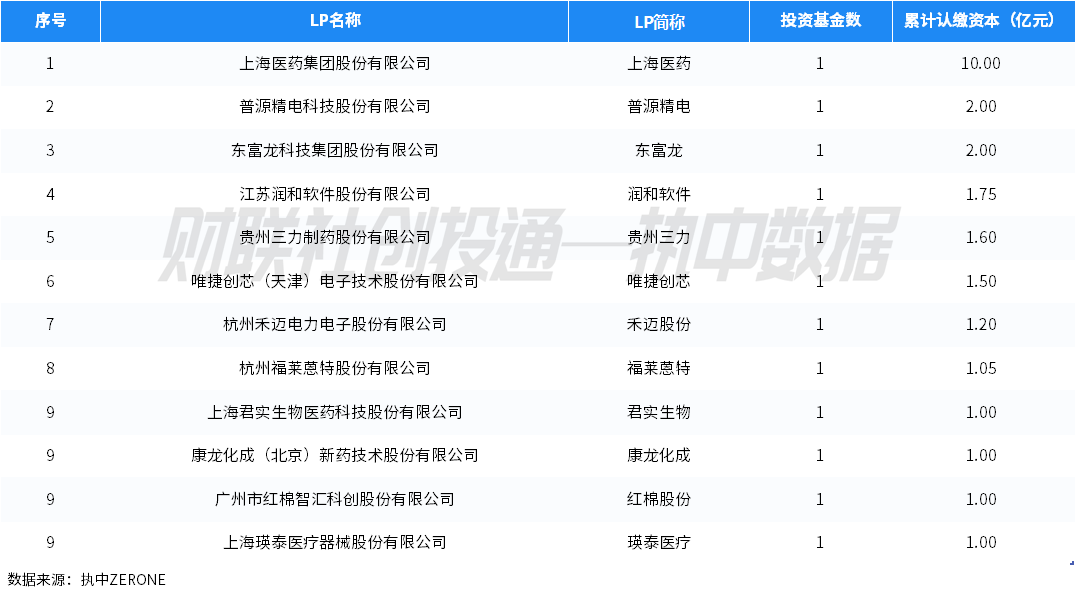Select 东富龙科技集团股份有限公司 cell
Image resolution: width=1076 pixels, height=594 pixels.
(335, 151)
